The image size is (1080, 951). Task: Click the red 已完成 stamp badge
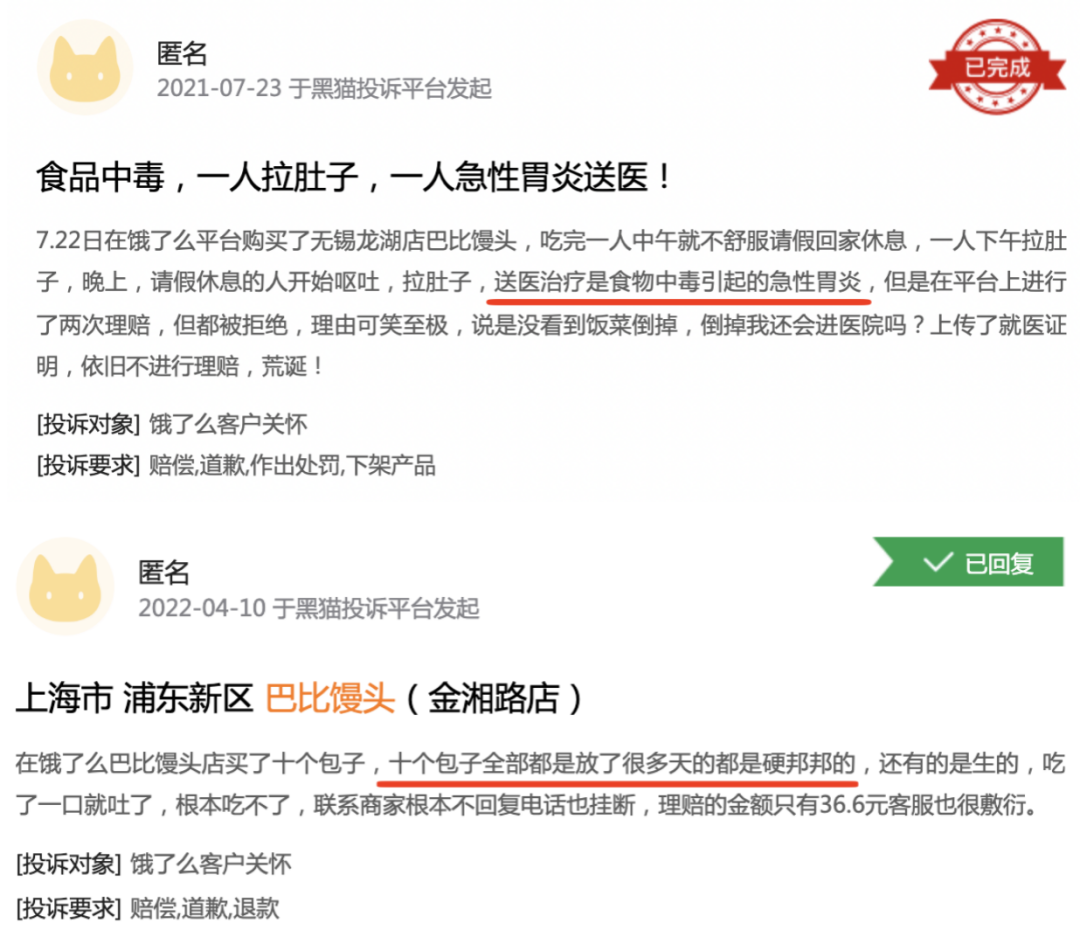coord(997,67)
